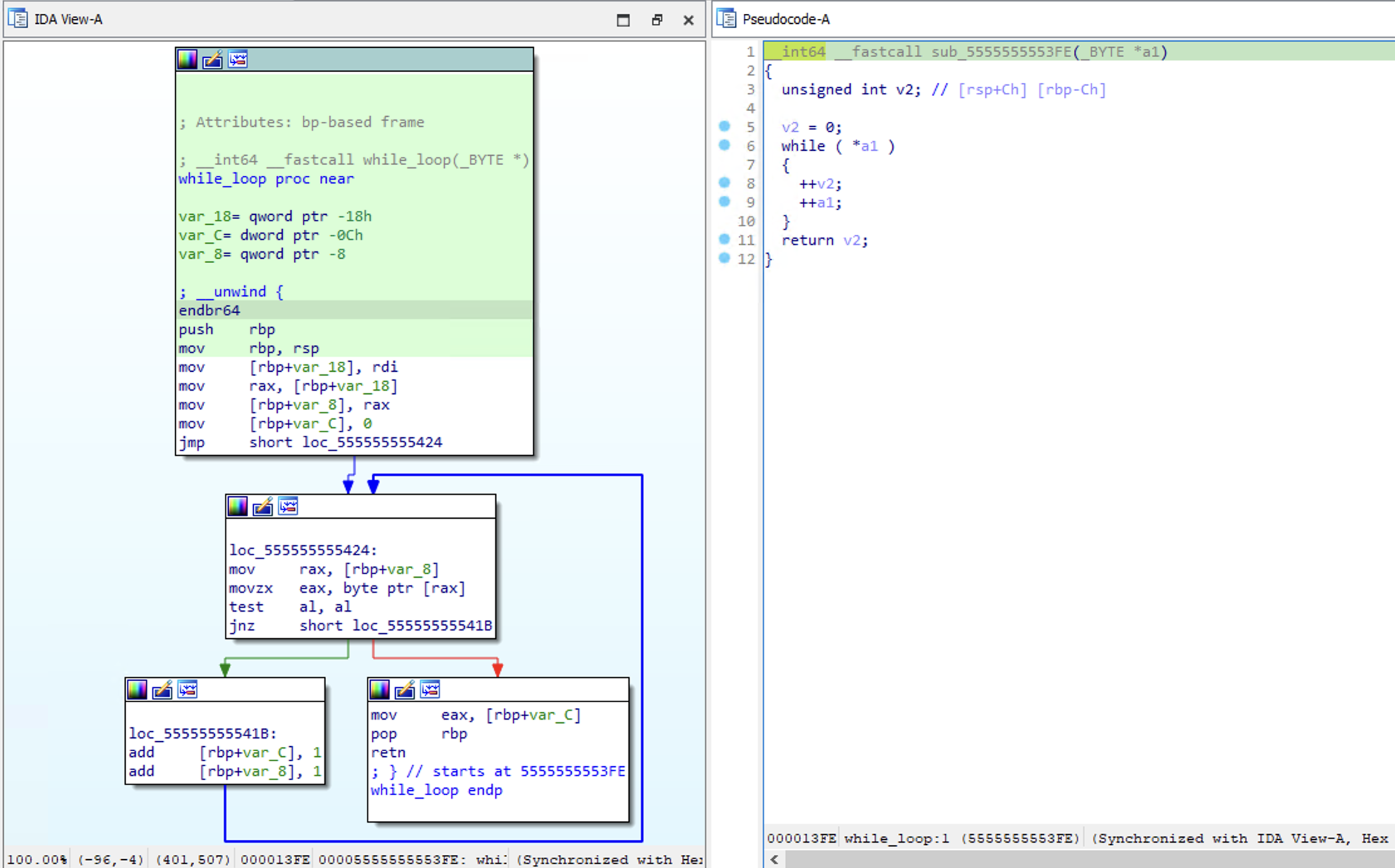1395x868 pixels.
Task: Click the pencil icon on the loc_55555555541B node
Action: [x=162, y=690]
